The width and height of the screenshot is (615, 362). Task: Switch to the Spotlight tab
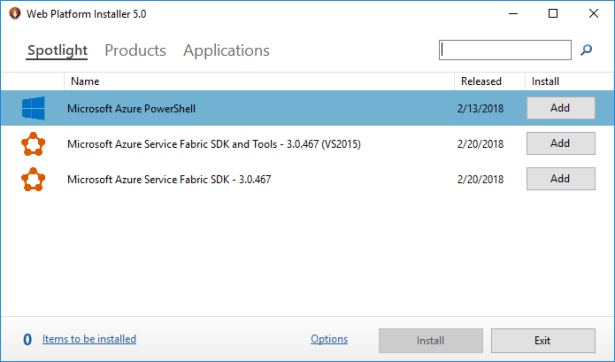pos(57,51)
